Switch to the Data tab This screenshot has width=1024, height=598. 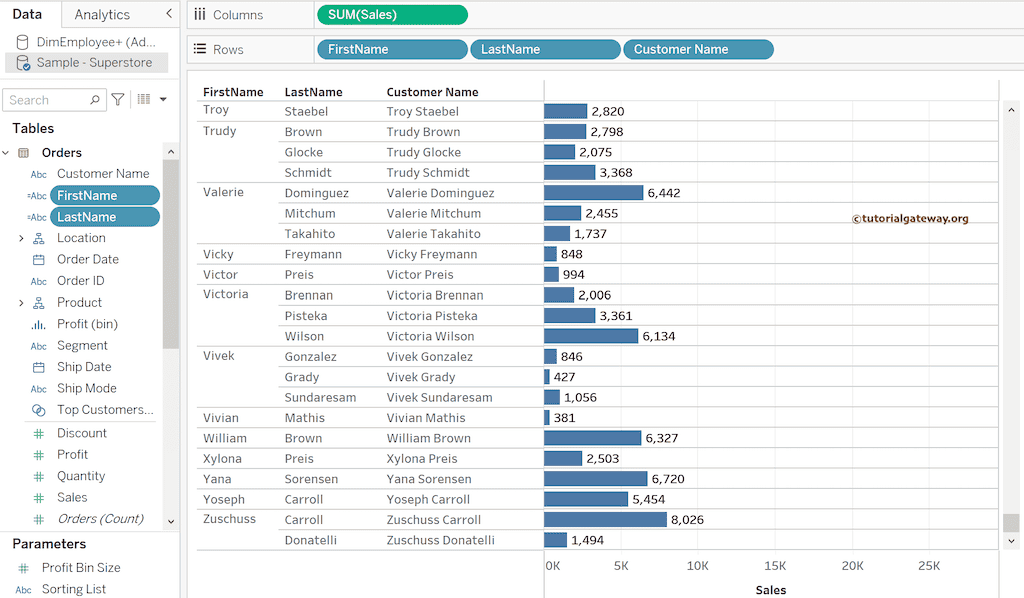click(29, 14)
